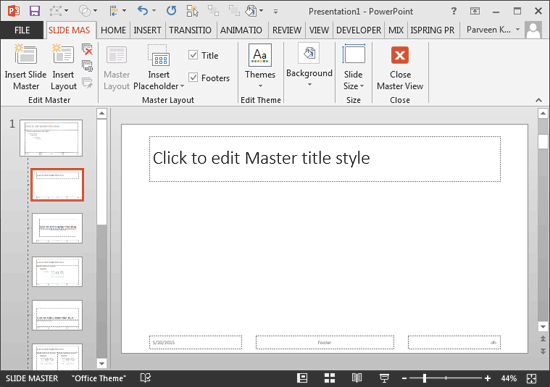The height and width of the screenshot is (387, 550).
Task: Click the Save icon in Quick Access Toolbar
Action: [x=34, y=11]
